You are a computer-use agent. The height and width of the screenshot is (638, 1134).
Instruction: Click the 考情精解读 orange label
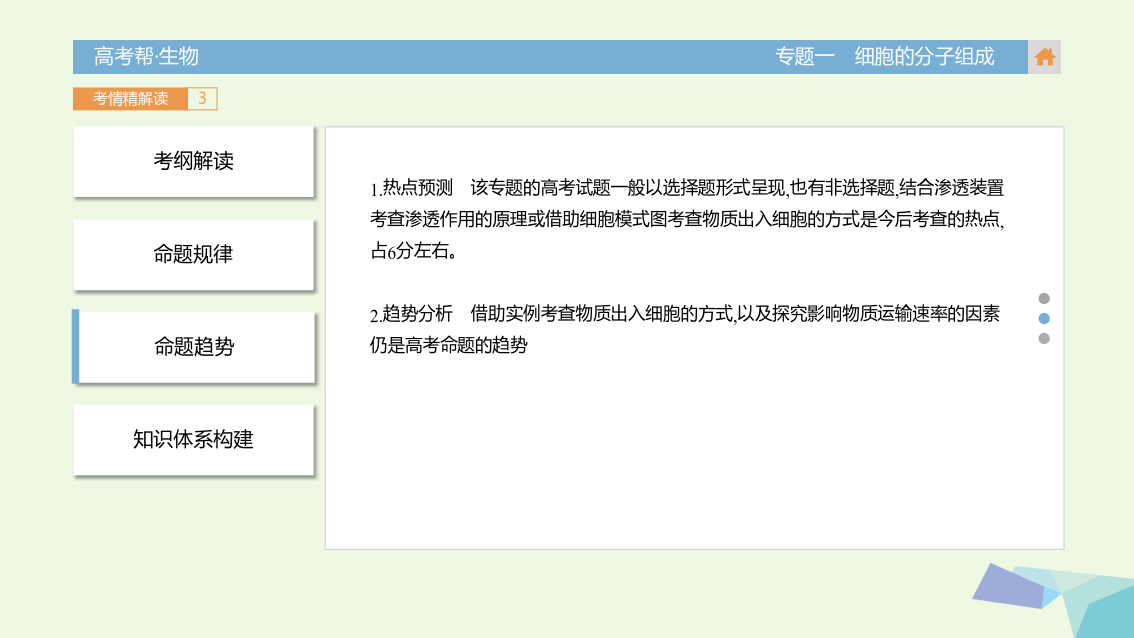pyautogui.click(x=130, y=98)
